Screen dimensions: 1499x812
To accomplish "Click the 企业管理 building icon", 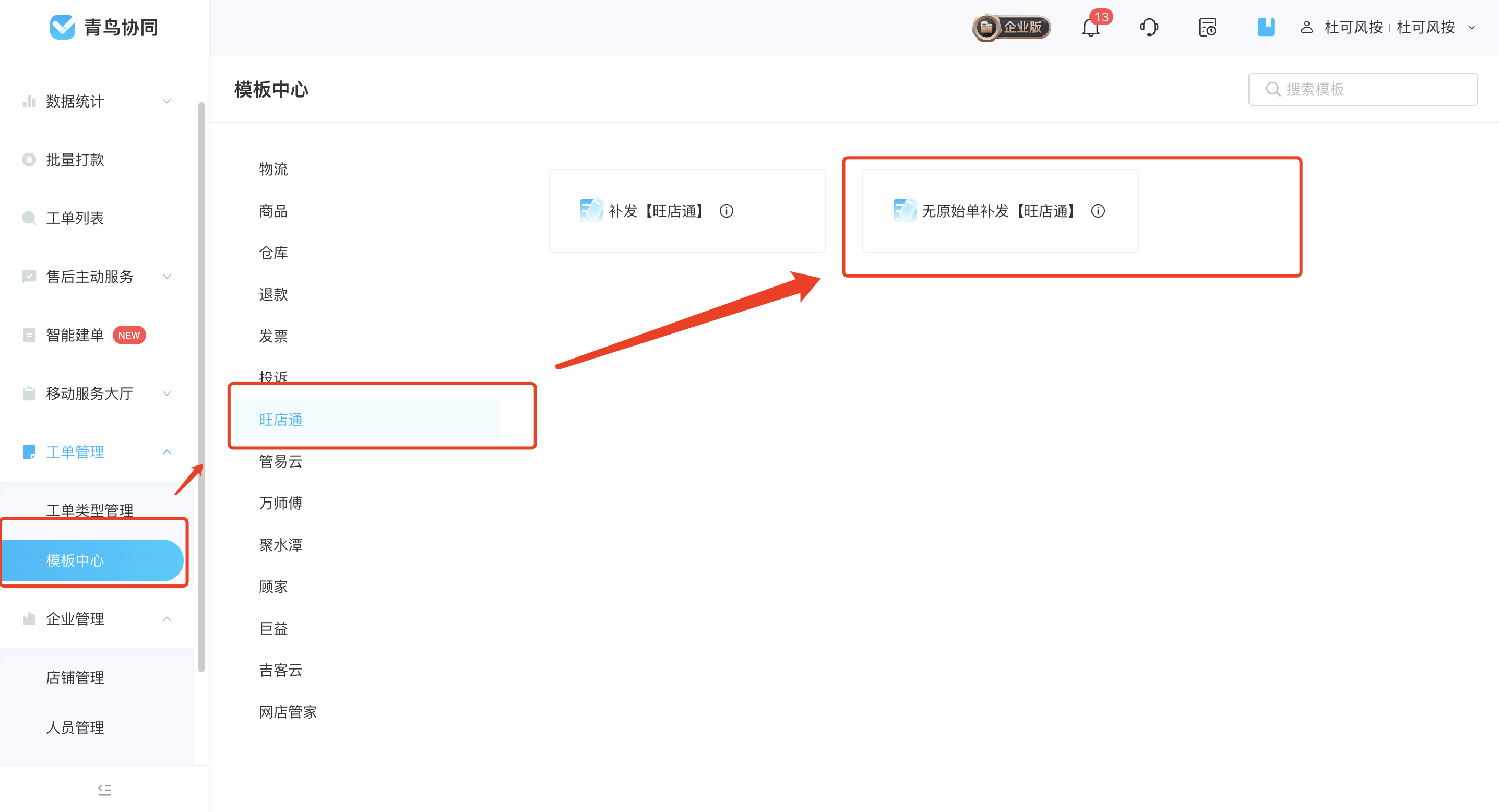I will tap(29, 618).
